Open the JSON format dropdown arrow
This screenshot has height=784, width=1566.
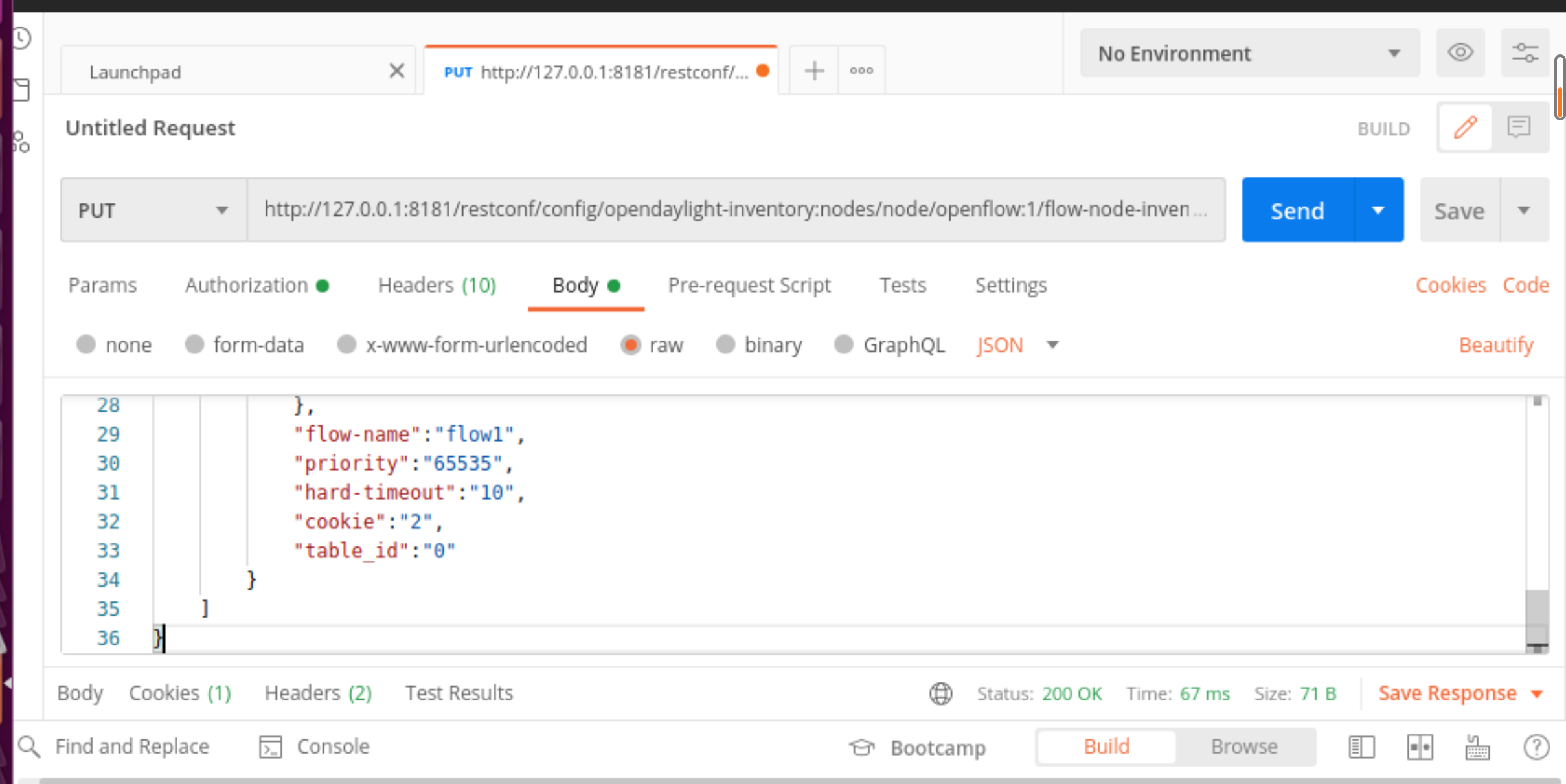click(1052, 344)
